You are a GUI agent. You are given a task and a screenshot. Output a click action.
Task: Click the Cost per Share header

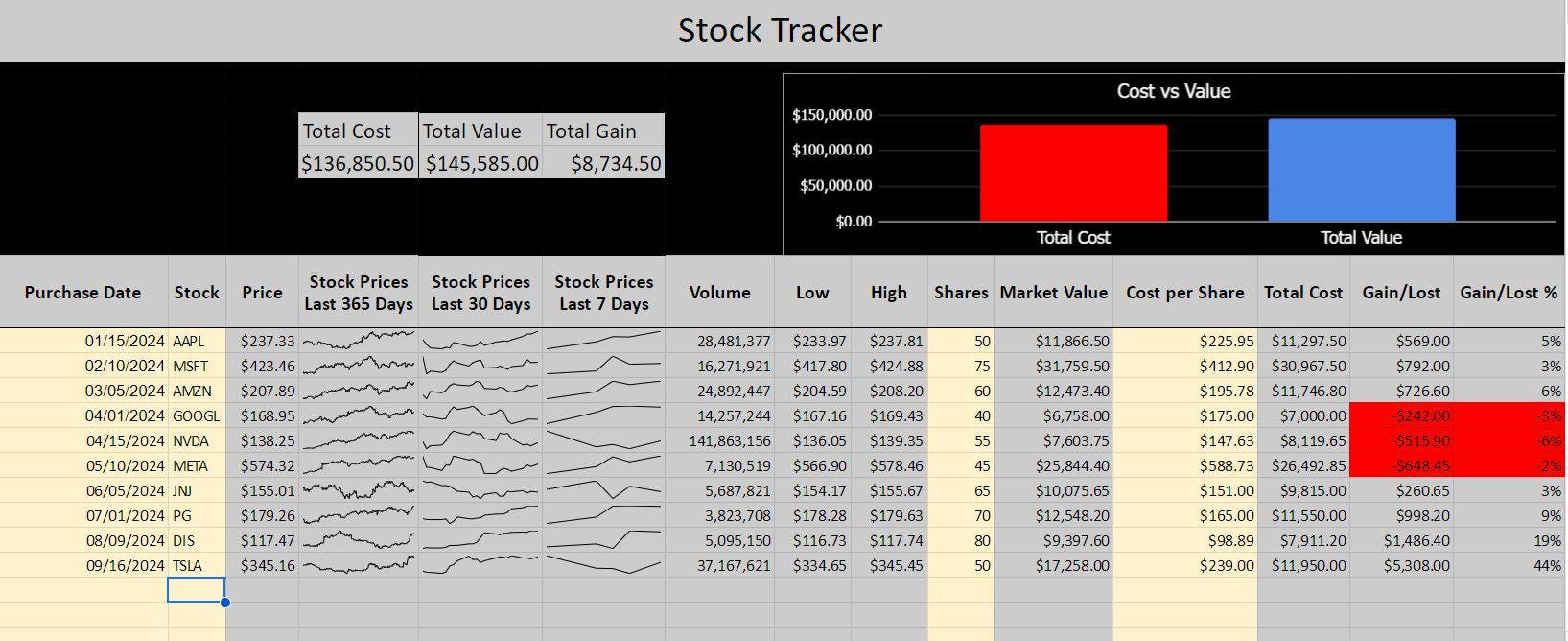(x=1184, y=293)
